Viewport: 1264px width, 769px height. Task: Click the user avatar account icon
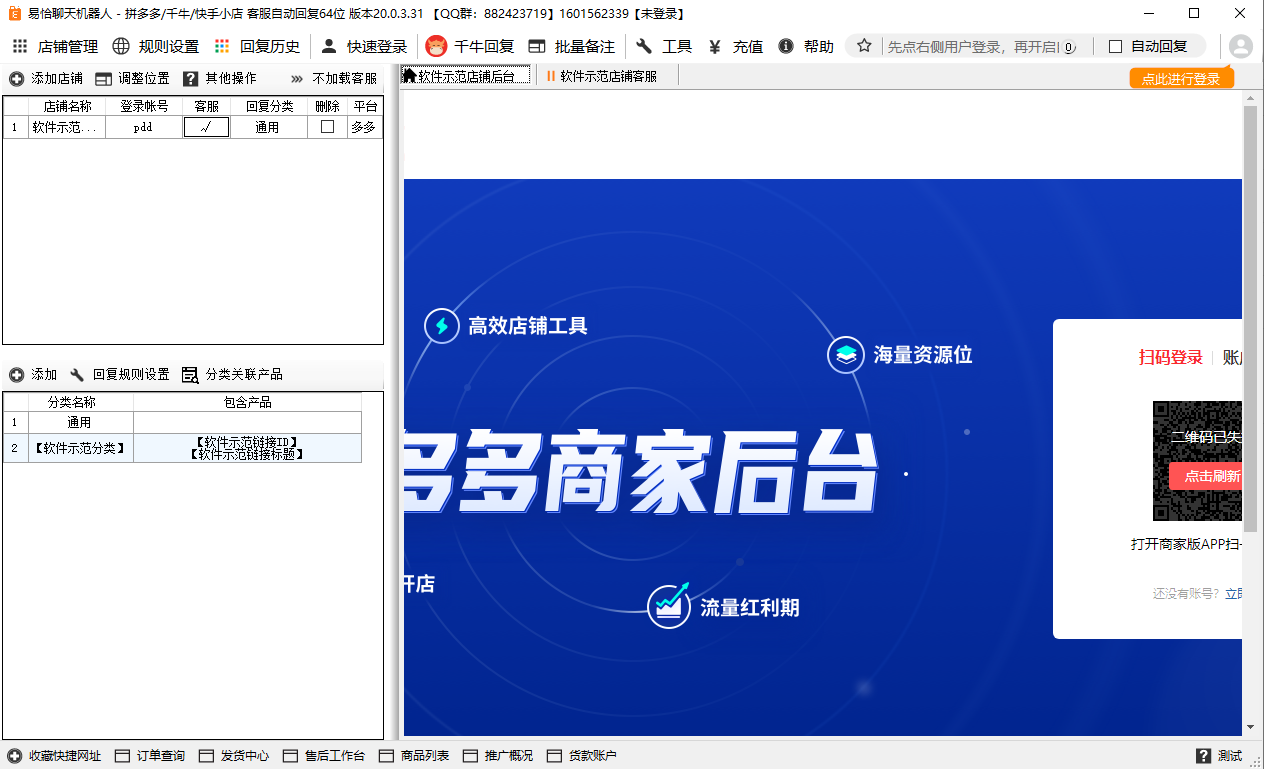coord(1240,46)
